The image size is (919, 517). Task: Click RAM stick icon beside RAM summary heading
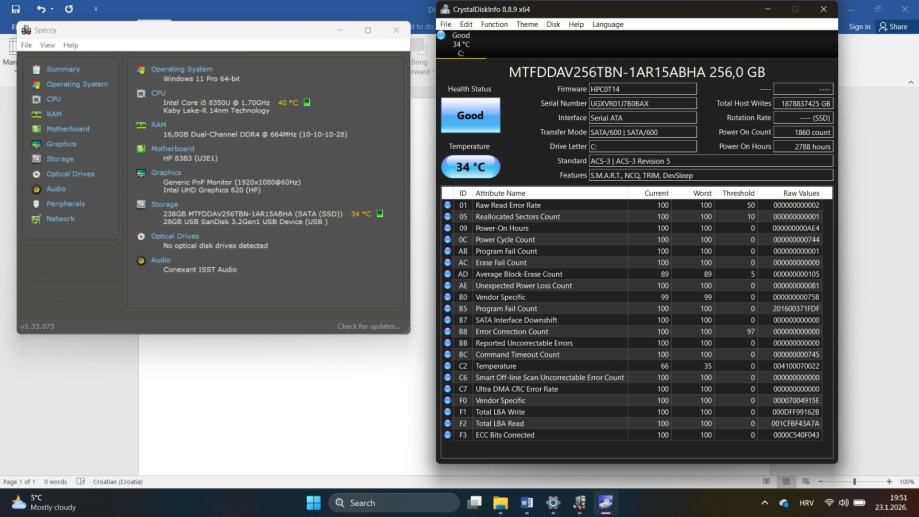point(141,125)
